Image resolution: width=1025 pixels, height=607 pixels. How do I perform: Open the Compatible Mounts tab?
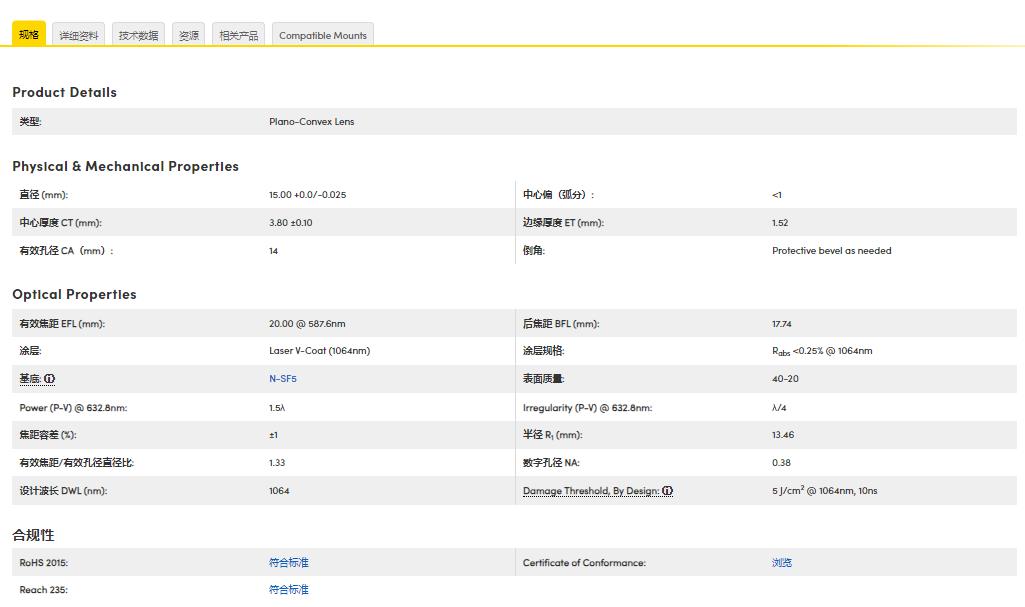[x=322, y=36]
